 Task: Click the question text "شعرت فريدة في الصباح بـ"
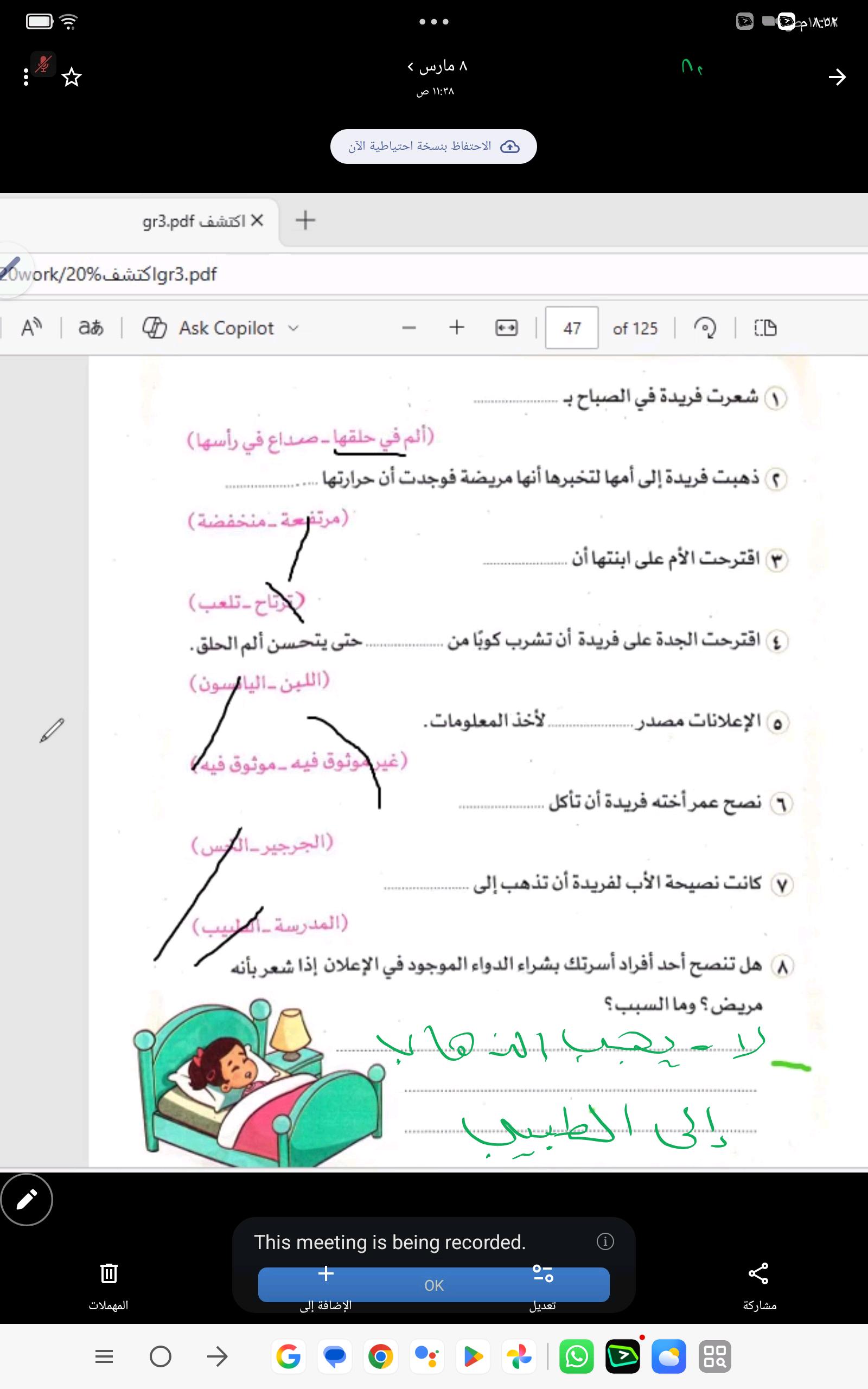pyautogui.click(x=661, y=397)
